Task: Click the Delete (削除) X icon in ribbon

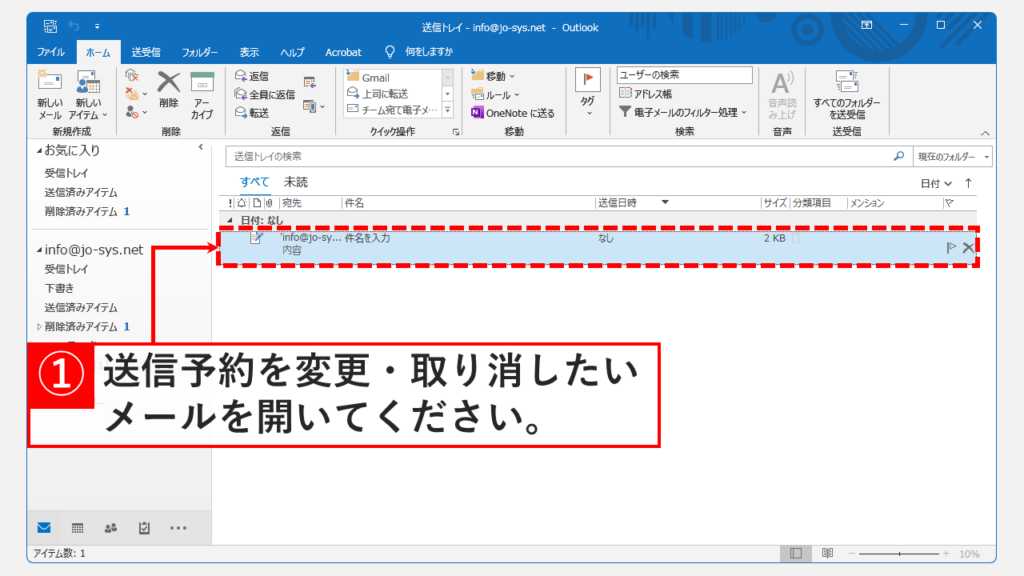Action: pyautogui.click(x=169, y=84)
